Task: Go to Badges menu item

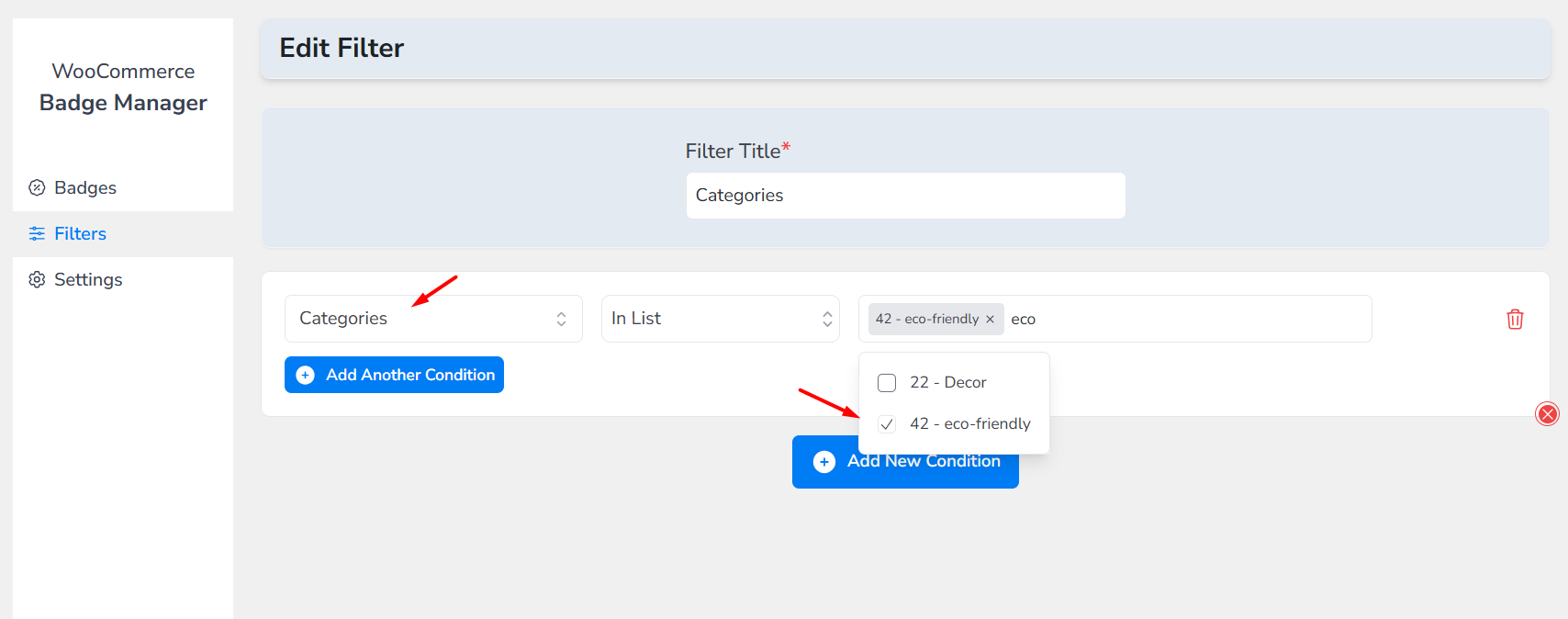Action: (85, 188)
